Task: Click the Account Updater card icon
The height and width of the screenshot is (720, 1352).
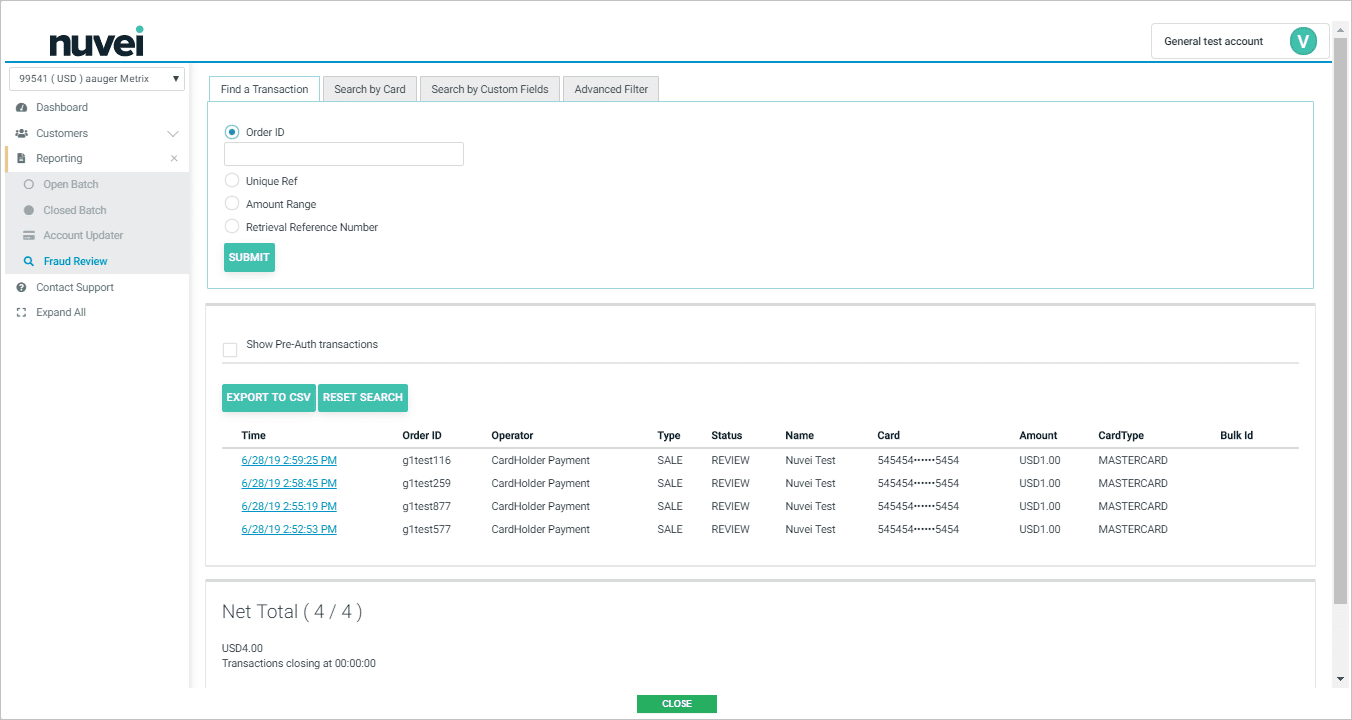Action: click(29, 236)
